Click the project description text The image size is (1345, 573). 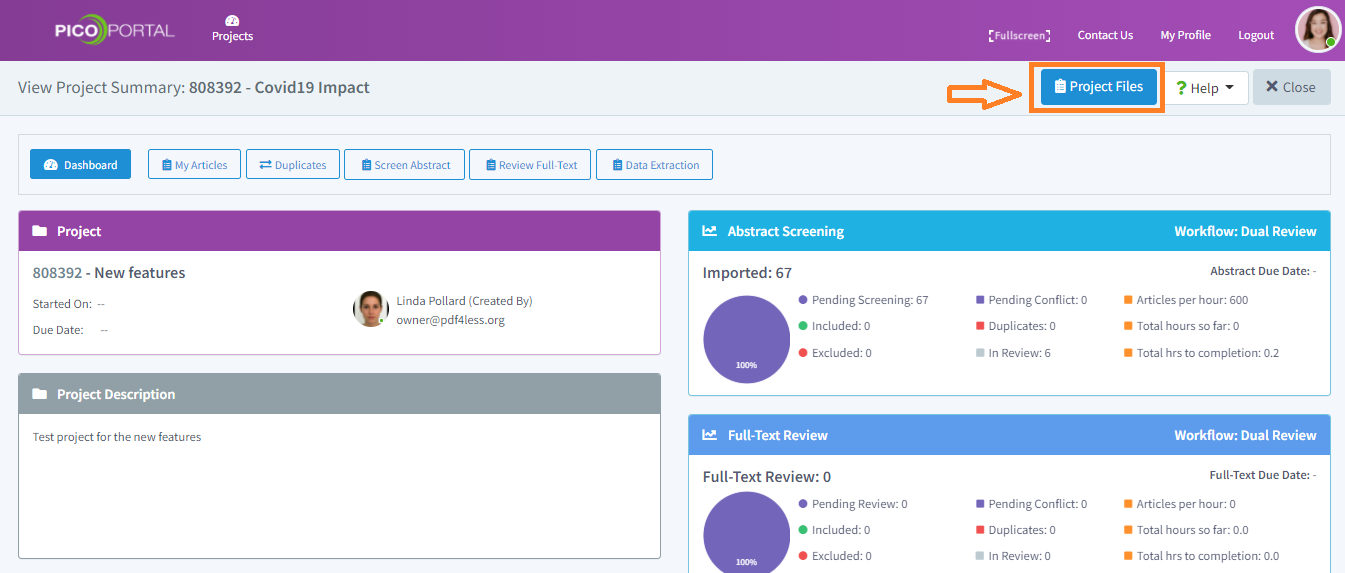click(x=117, y=437)
